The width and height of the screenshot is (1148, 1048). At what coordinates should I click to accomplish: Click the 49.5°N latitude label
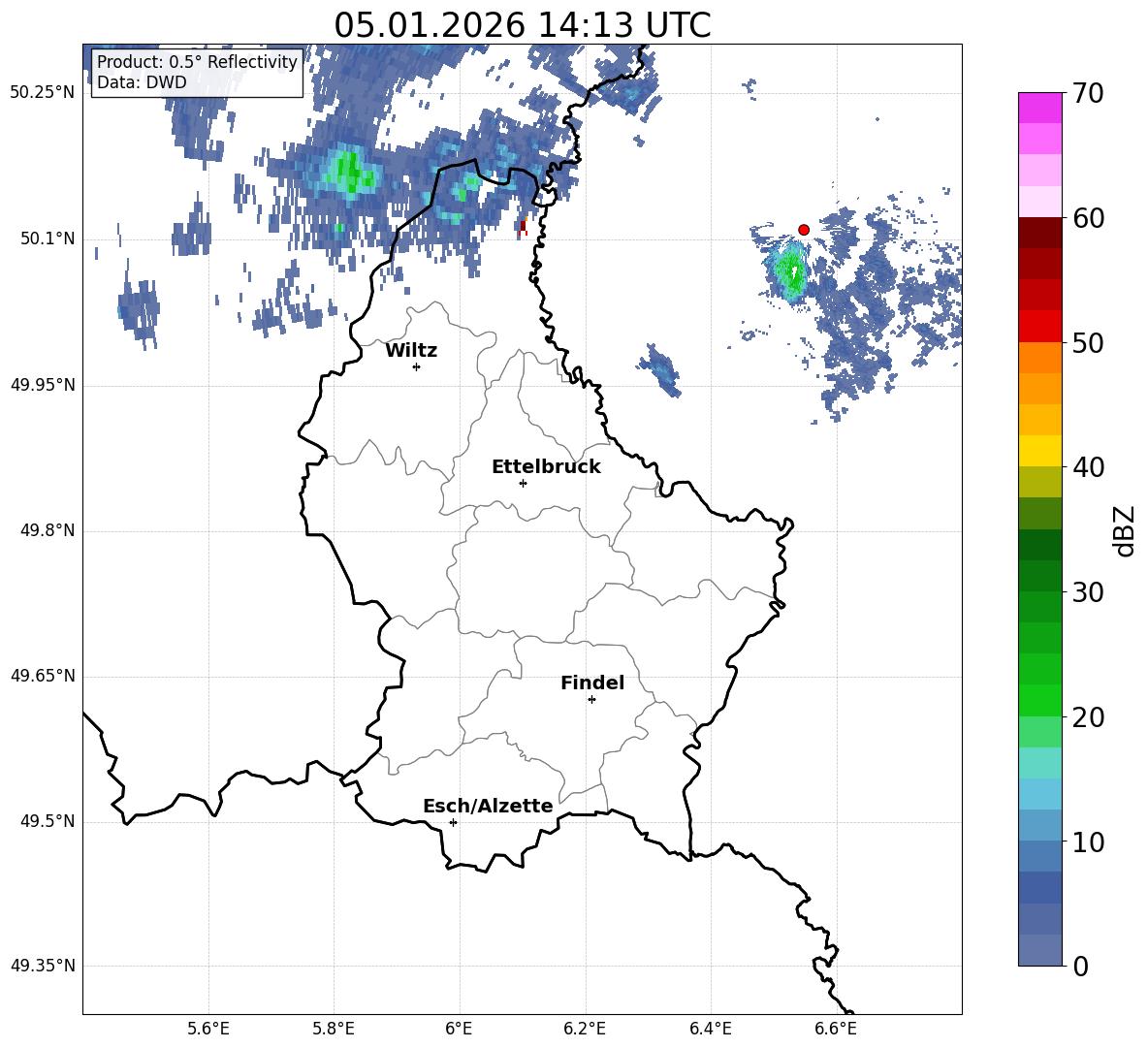[48, 821]
